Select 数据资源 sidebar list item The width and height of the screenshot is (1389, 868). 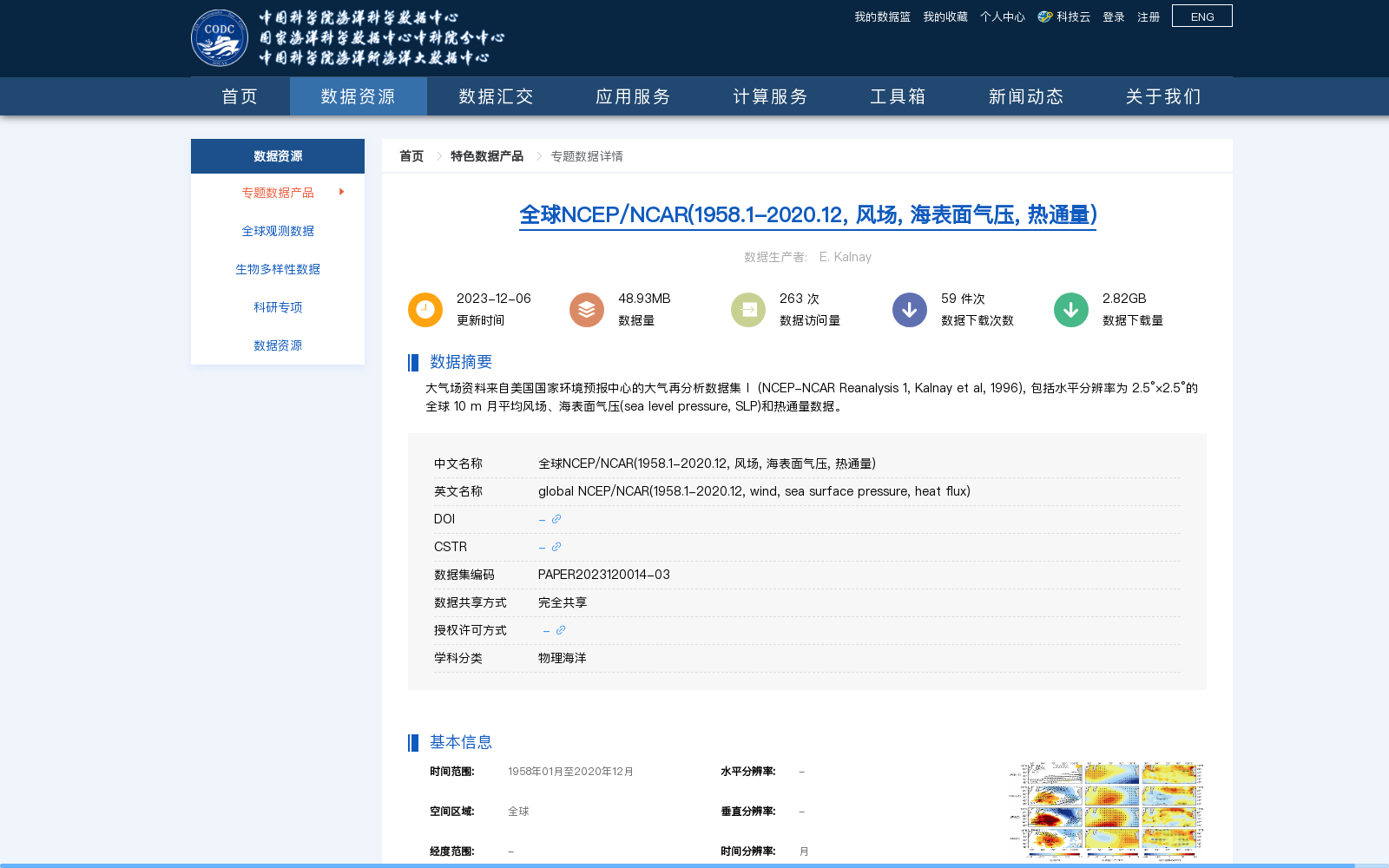click(x=278, y=345)
